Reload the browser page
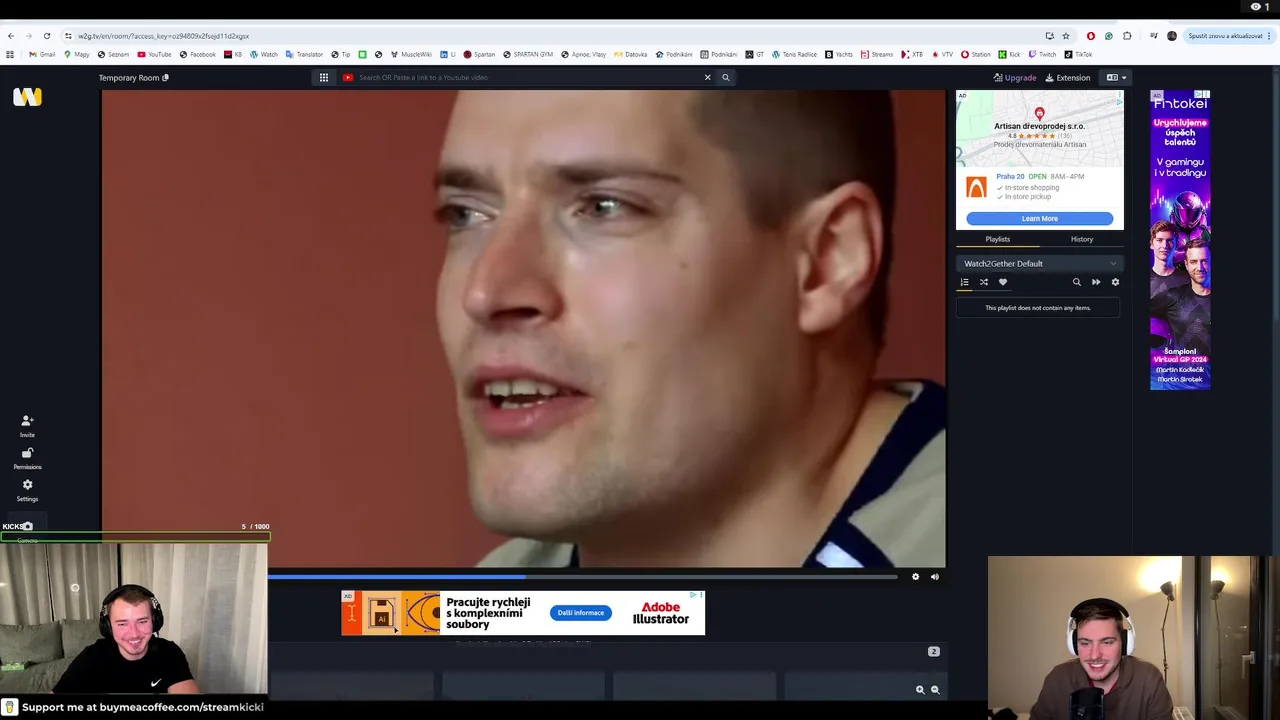 click(x=46, y=36)
